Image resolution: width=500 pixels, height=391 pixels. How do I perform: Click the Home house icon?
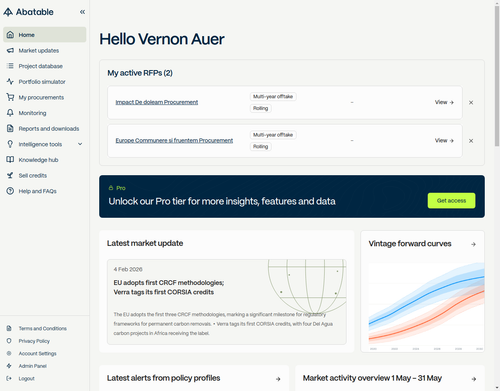pyautogui.click(x=10, y=35)
